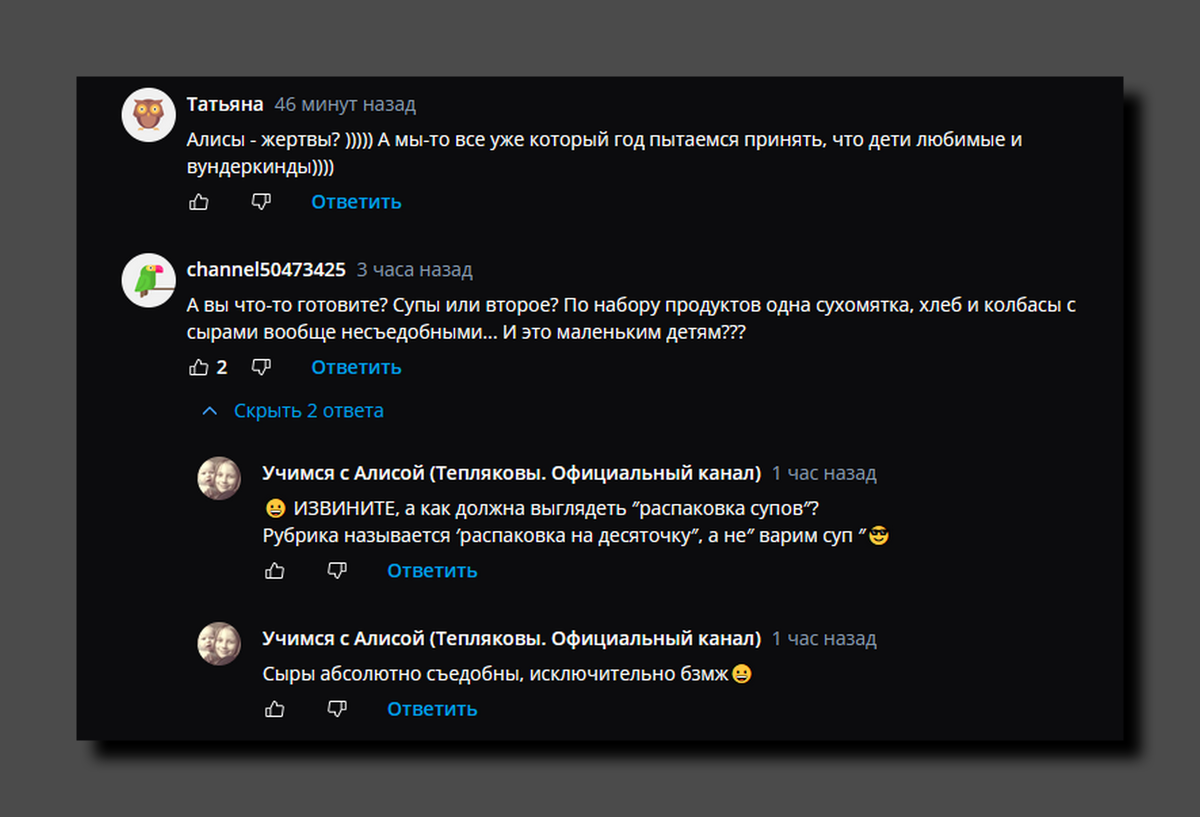Open channel50473425 username link
The width and height of the screenshot is (1200, 817).
pyautogui.click(x=266, y=270)
